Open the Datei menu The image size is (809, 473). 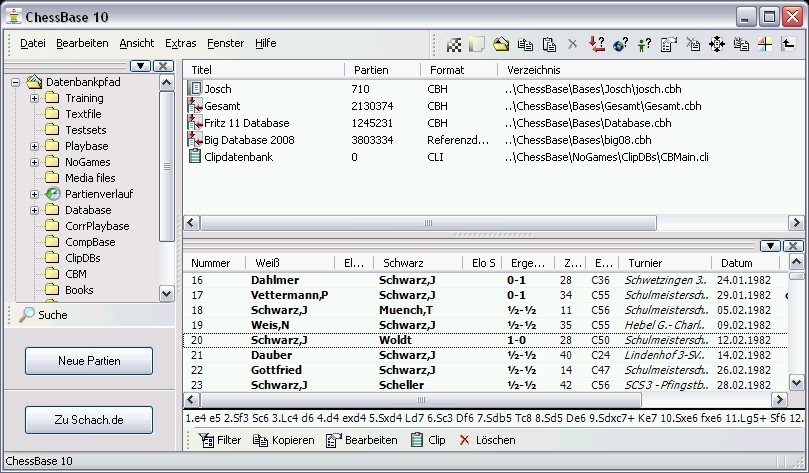[x=33, y=44]
